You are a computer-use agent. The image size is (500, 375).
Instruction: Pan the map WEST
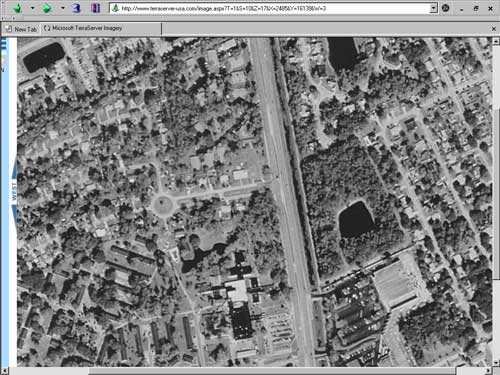coord(14,191)
